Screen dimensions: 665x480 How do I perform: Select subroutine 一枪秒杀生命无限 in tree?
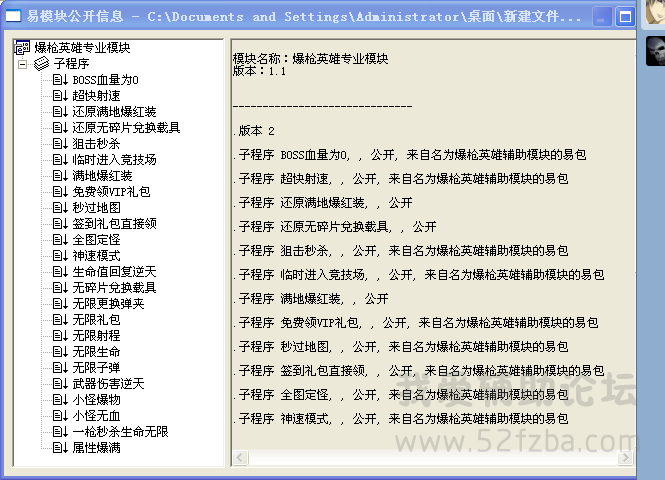120,432
